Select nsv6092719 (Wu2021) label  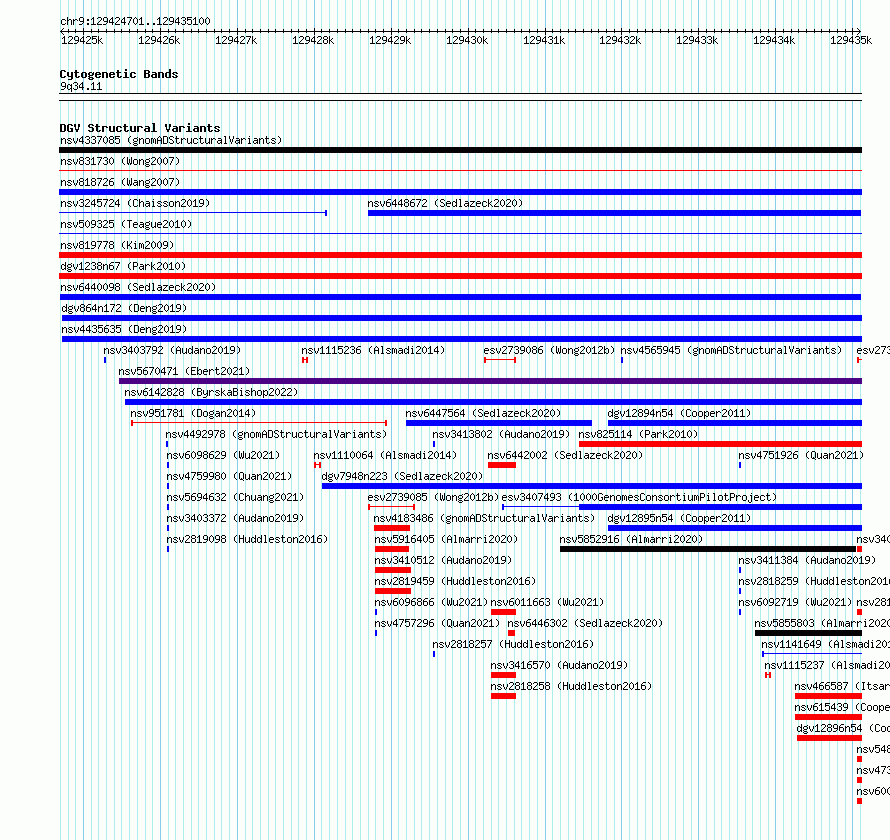(x=795, y=602)
